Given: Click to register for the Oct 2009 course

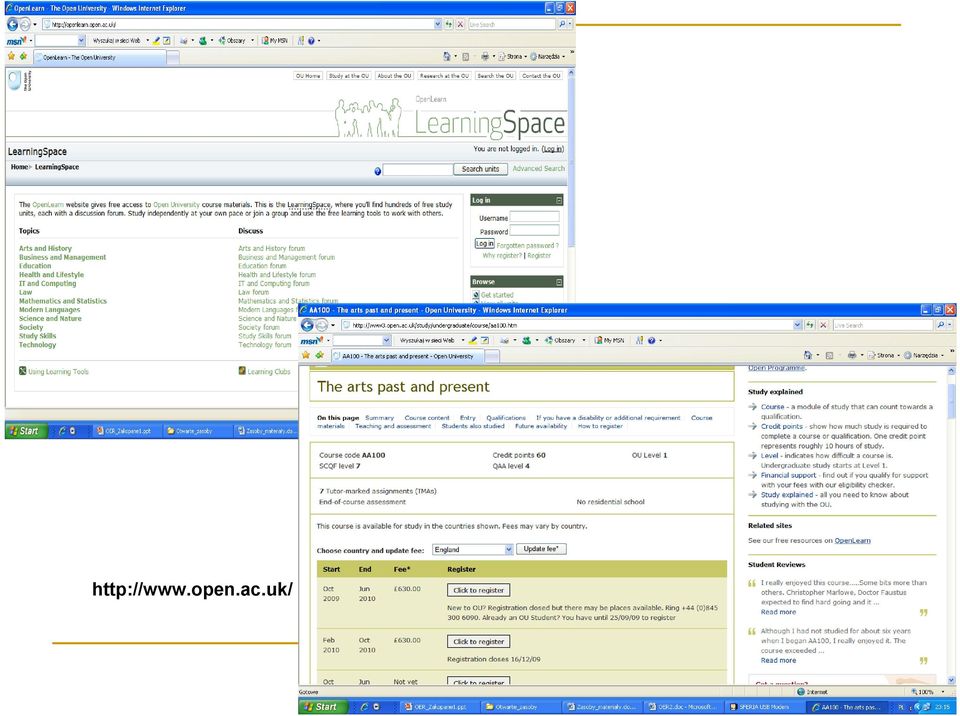Looking at the screenshot, I should [479, 590].
